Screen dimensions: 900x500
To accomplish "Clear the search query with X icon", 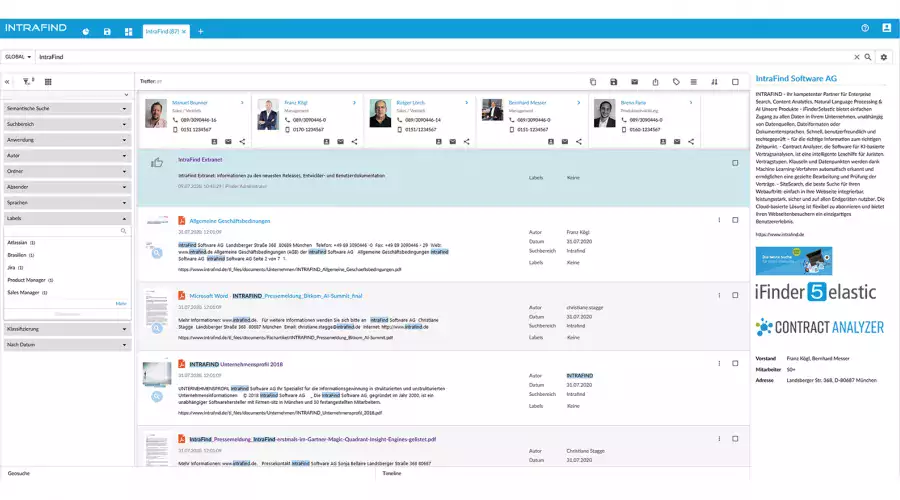I will point(856,57).
